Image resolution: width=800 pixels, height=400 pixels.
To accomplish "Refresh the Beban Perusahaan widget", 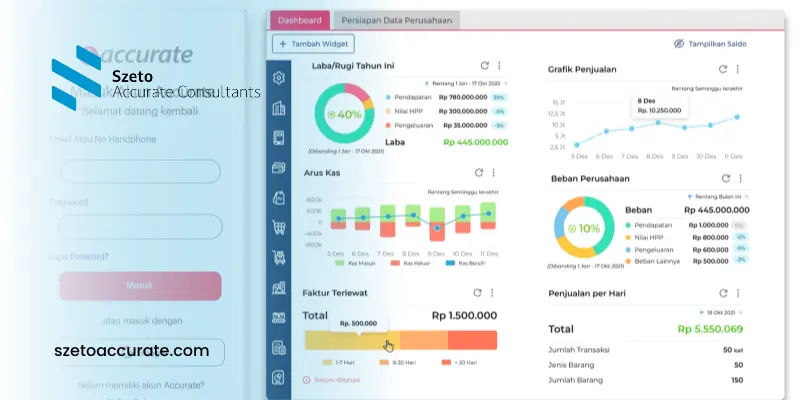I will (726, 178).
